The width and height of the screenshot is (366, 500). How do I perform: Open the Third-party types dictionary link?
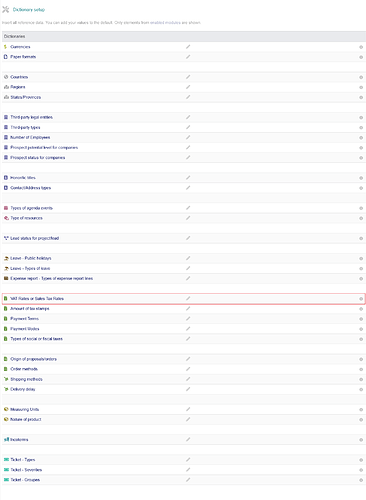pyautogui.click(x=25, y=127)
